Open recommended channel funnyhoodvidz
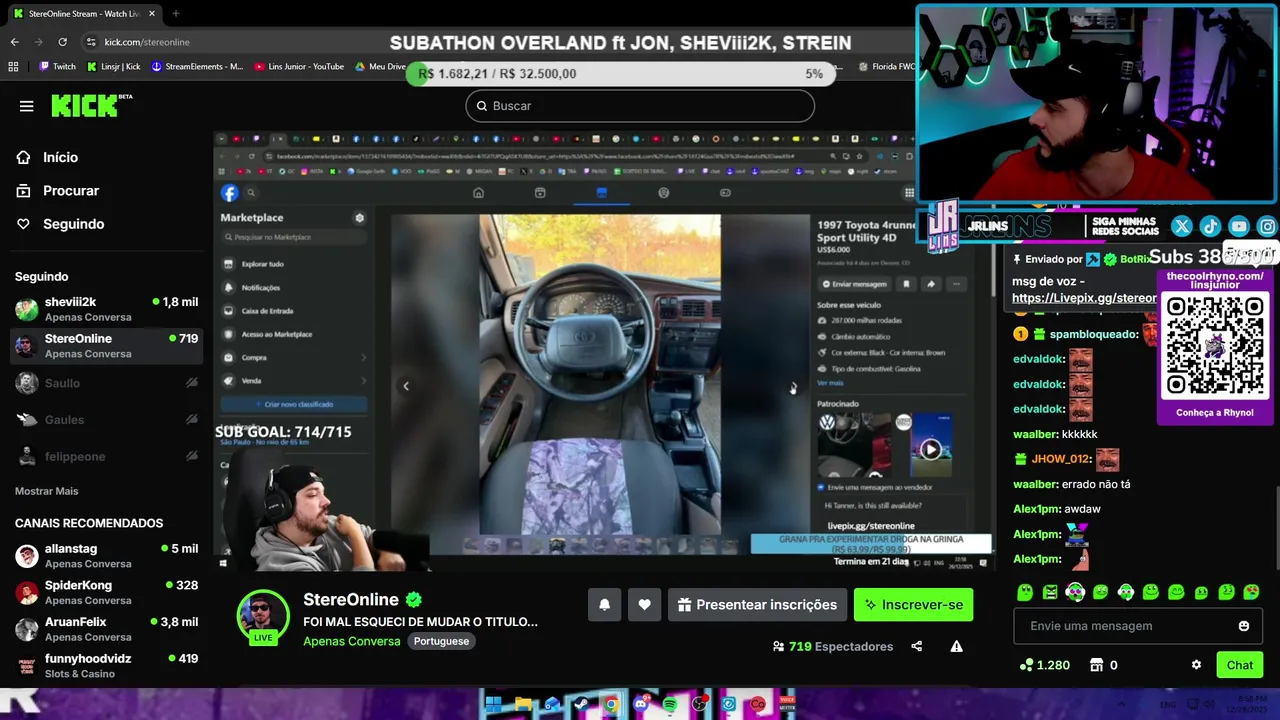1280x720 pixels. point(106,666)
